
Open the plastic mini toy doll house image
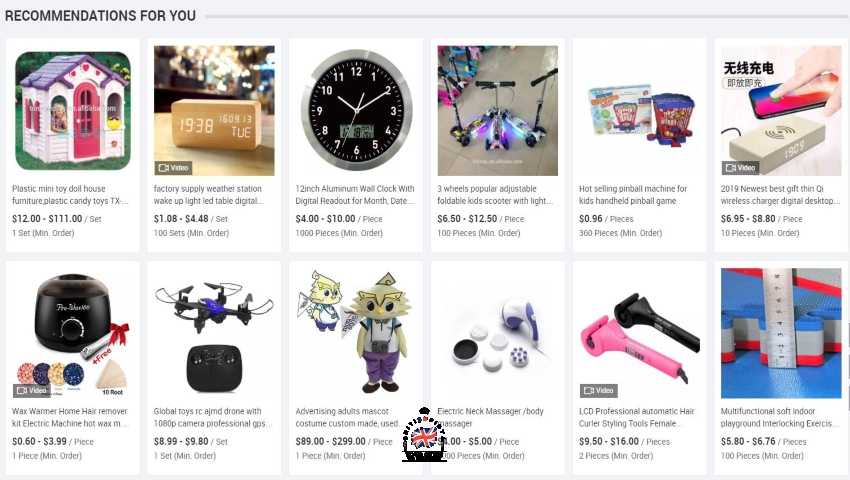point(73,111)
